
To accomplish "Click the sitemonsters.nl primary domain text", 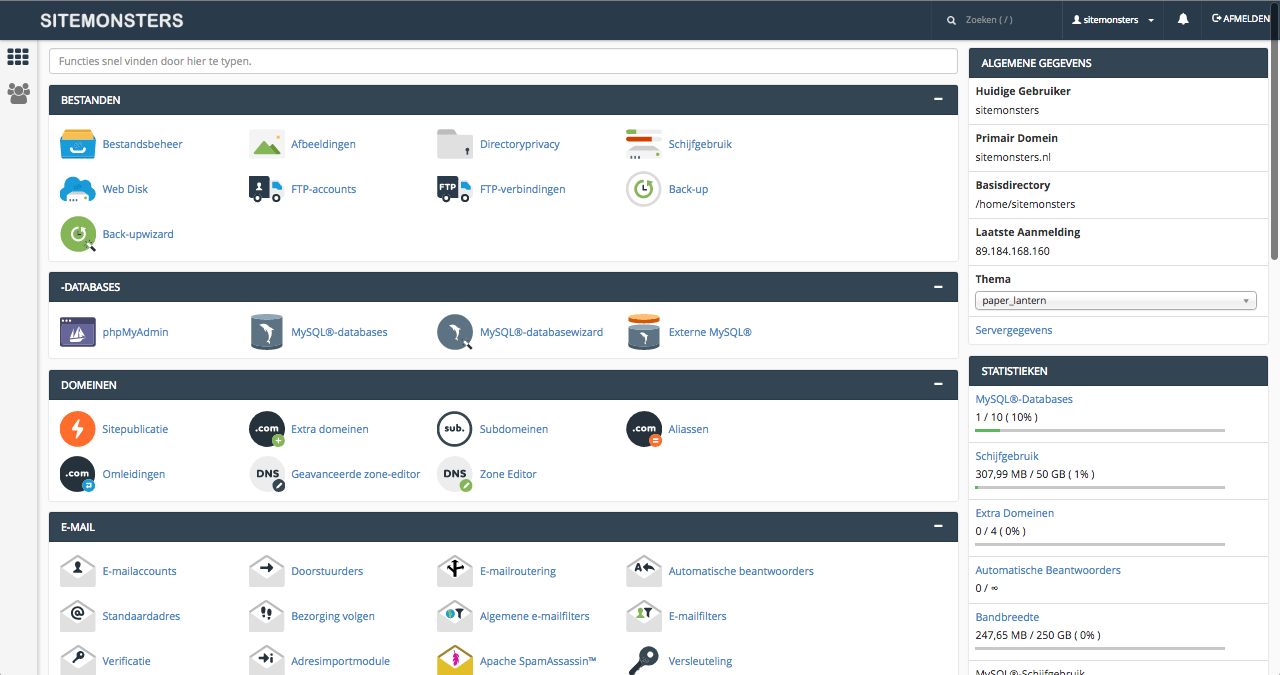I will (x=1013, y=157).
